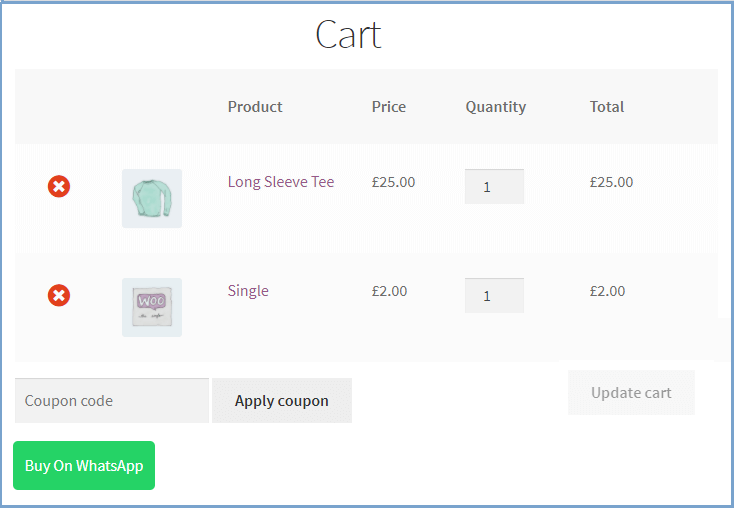The width and height of the screenshot is (734, 508).
Task: Open Single product thumbnail image
Action: (x=152, y=308)
